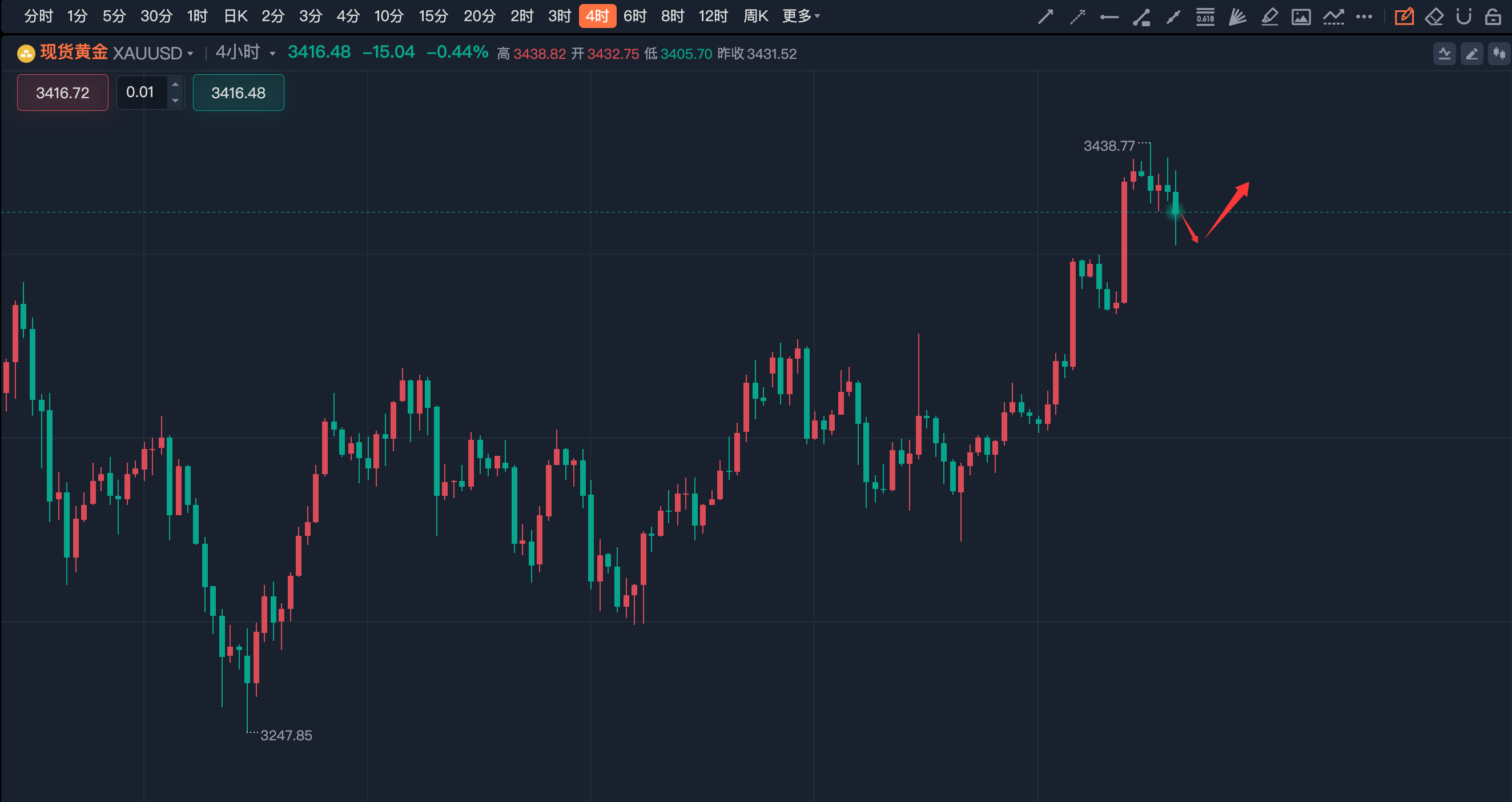Toggle the drawings lock icon

1493,17
